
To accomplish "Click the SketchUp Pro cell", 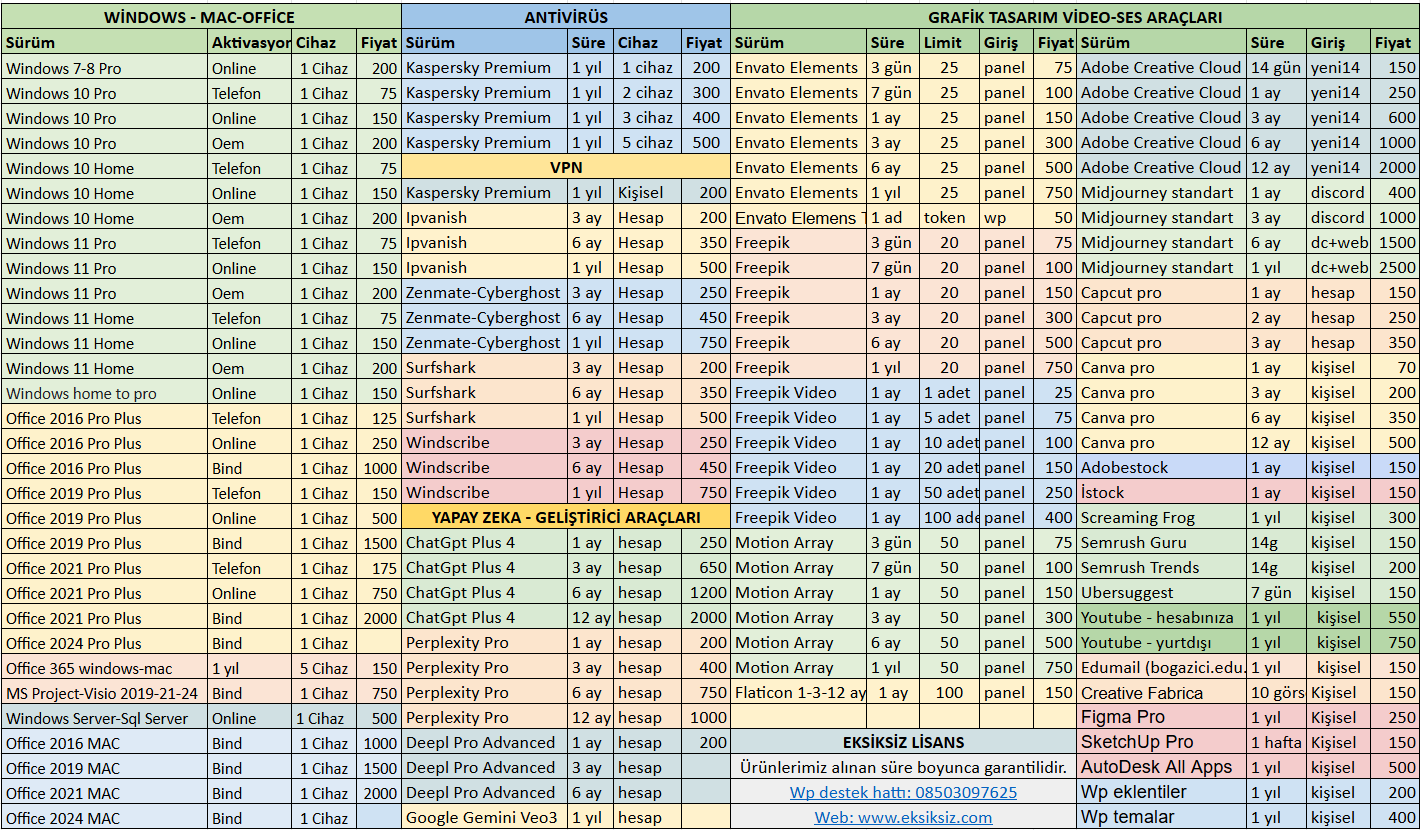I will (1162, 742).
